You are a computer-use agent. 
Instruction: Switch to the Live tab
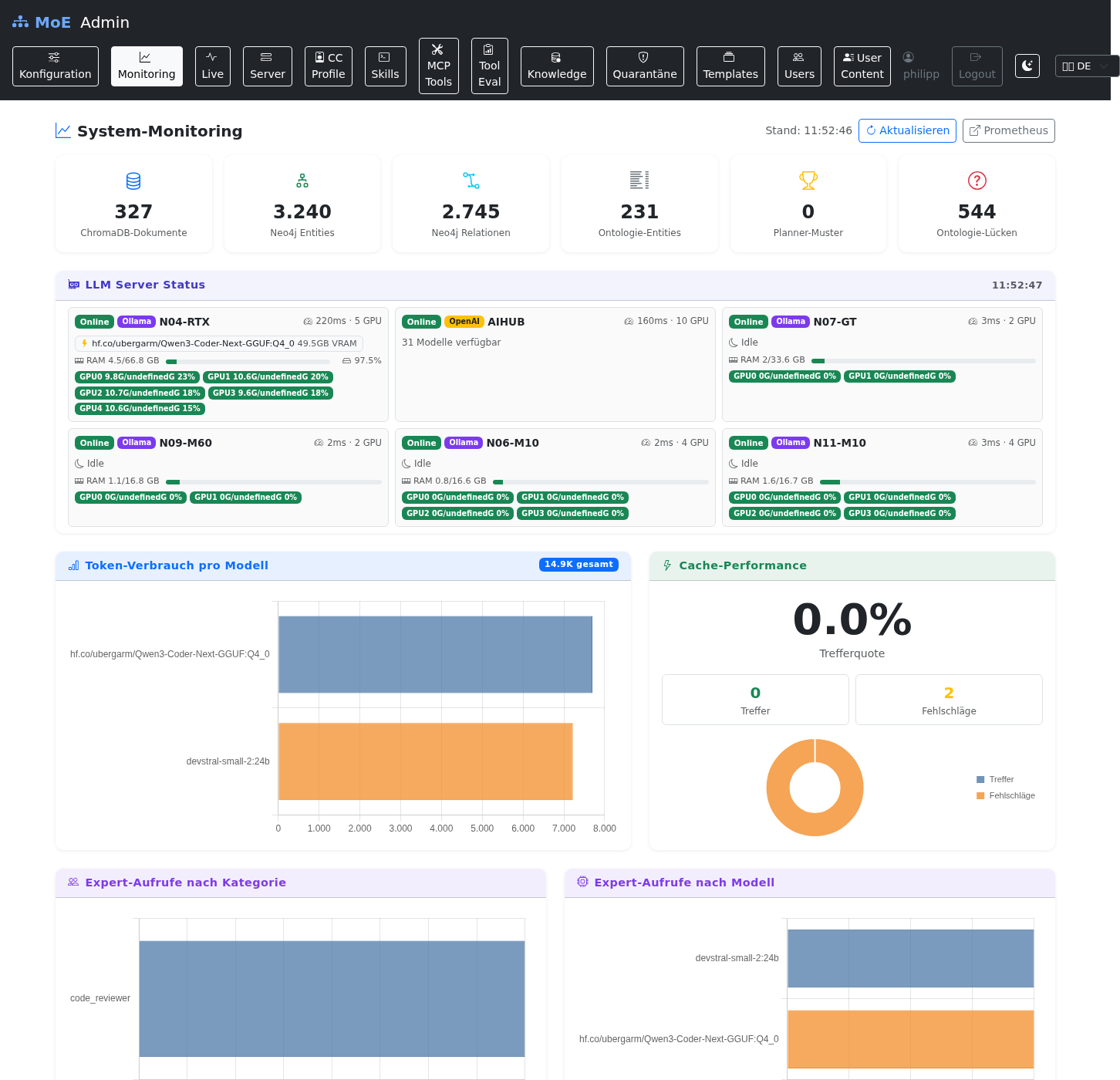click(x=212, y=66)
